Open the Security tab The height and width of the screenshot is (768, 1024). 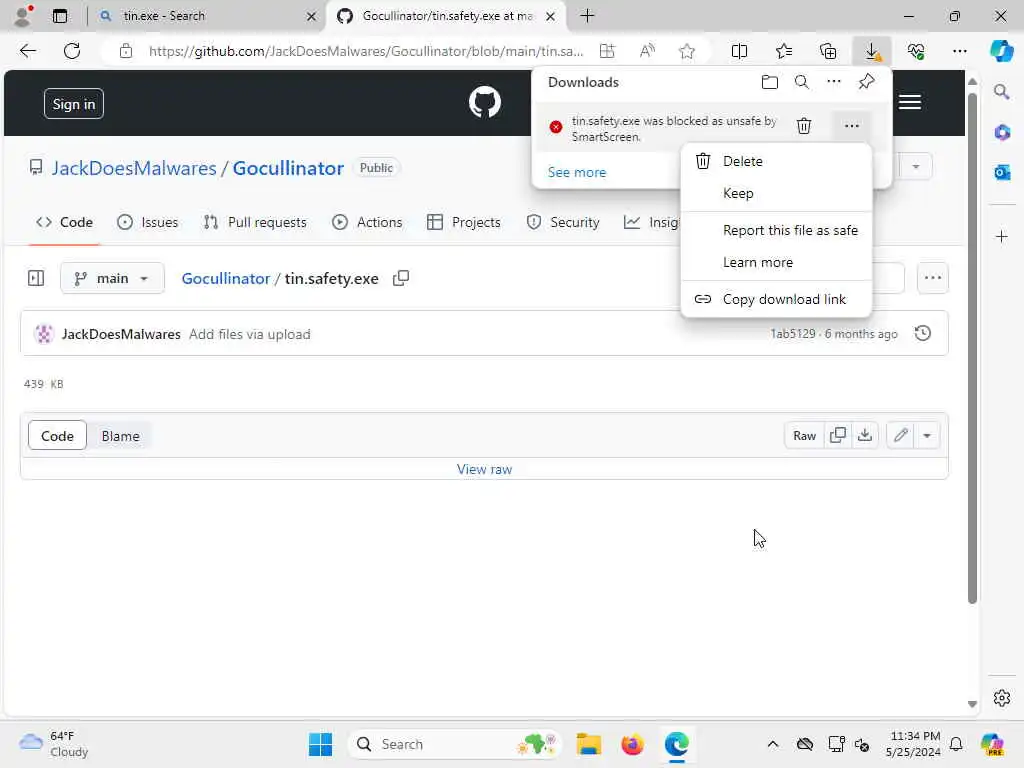coord(562,223)
